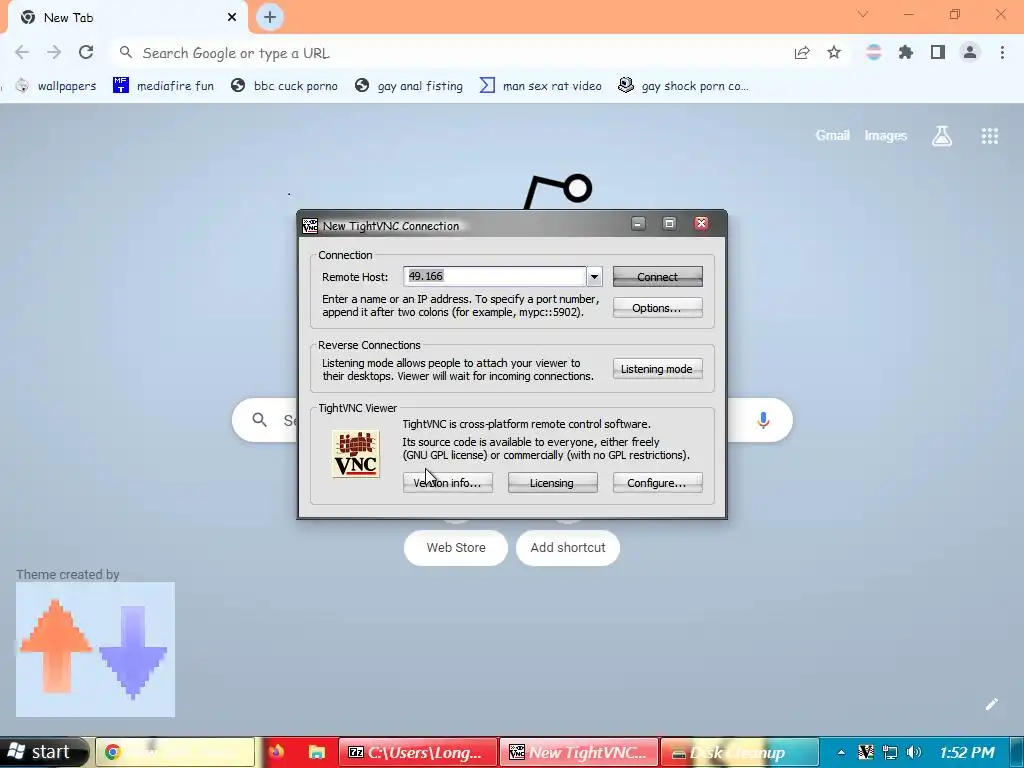Open the Google Images link
Image resolution: width=1024 pixels, height=768 pixels.
click(886, 135)
